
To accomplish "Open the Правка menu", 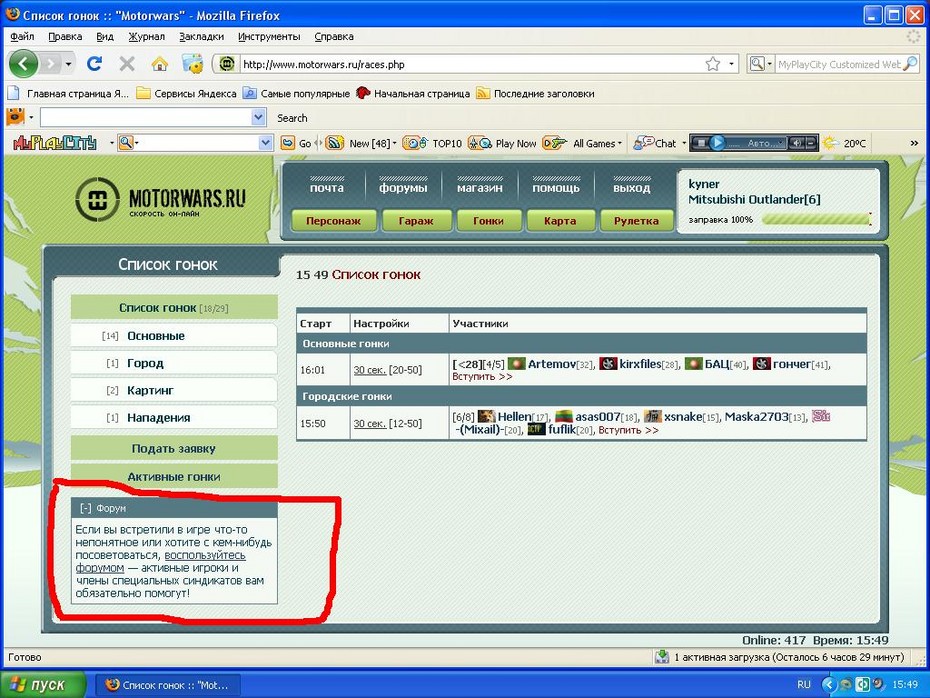I will (65, 36).
